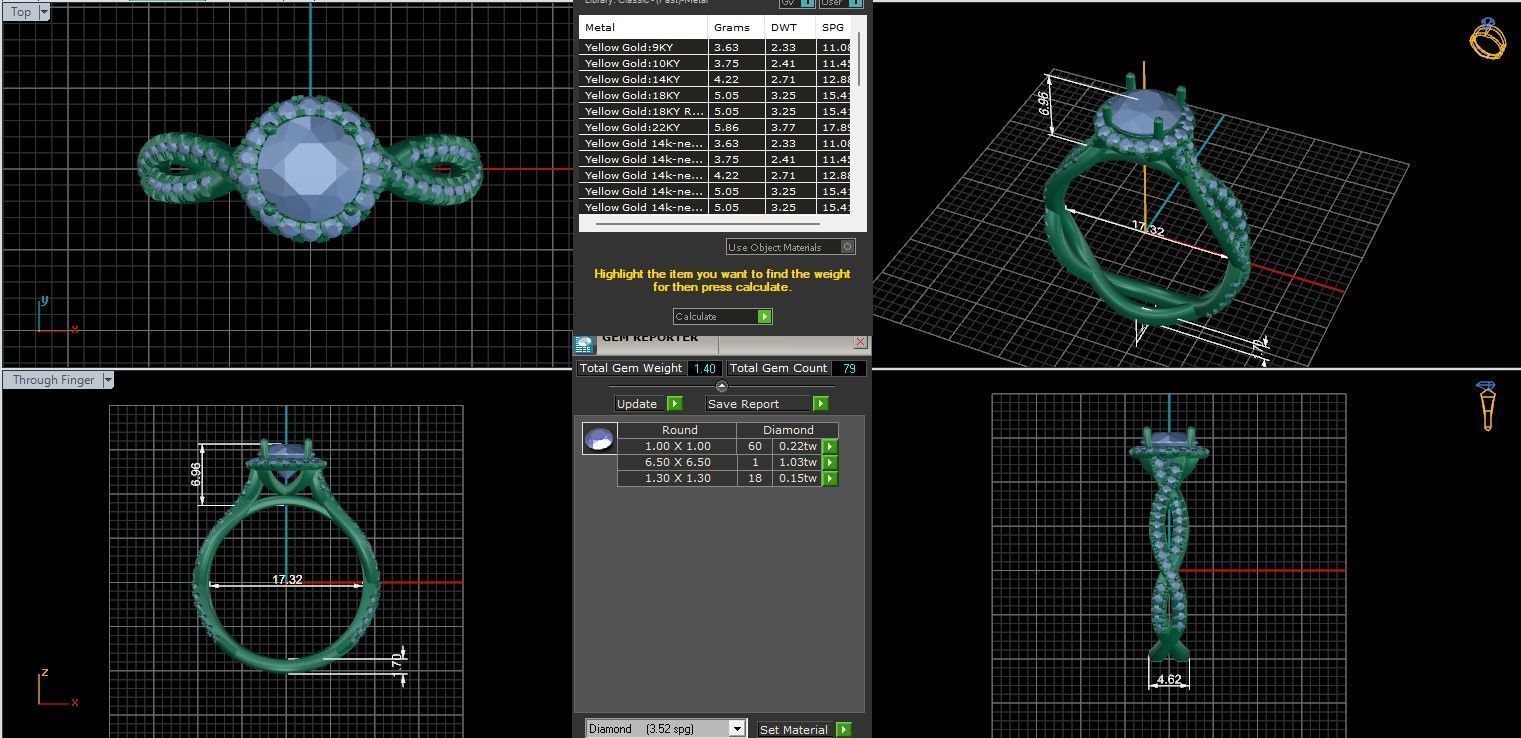
Task: Click the 1.00 X 1.00 gem size cell
Action: (677, 446)
